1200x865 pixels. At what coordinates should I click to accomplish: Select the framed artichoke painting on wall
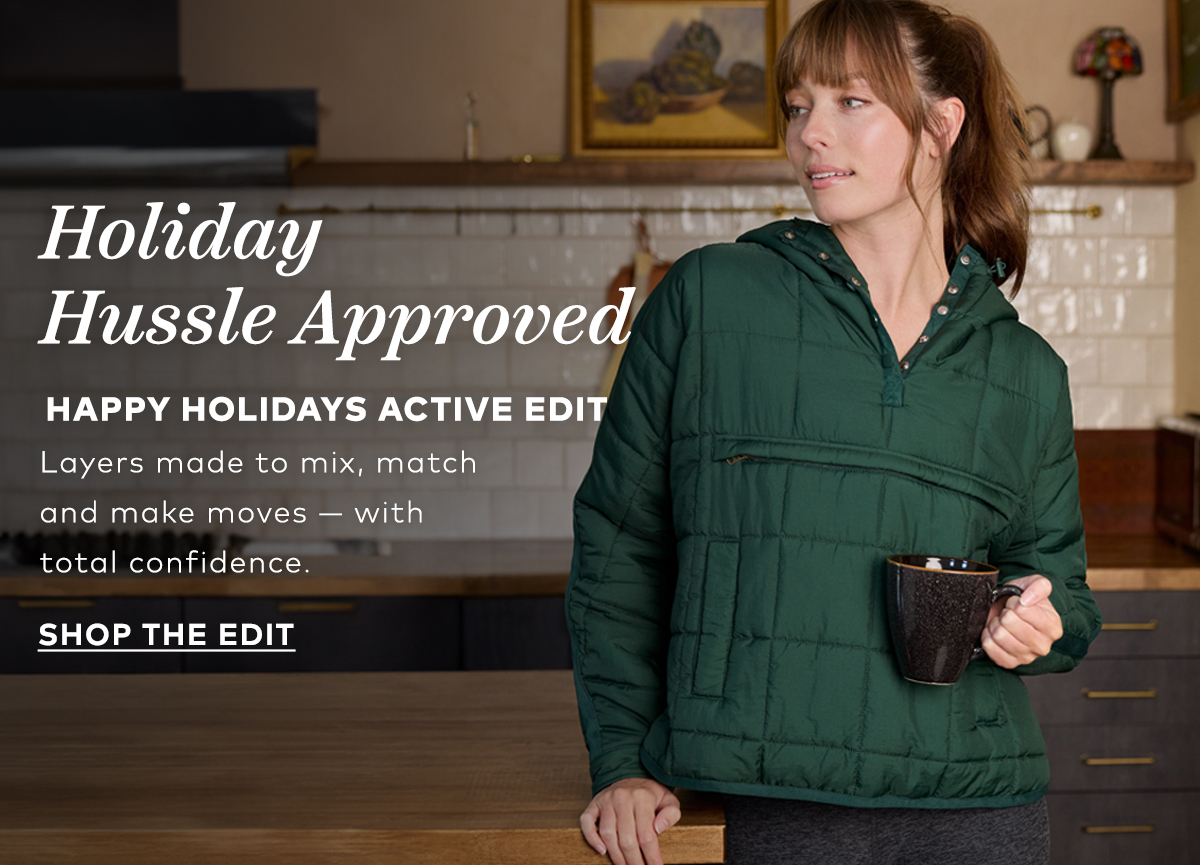point(679,77)
